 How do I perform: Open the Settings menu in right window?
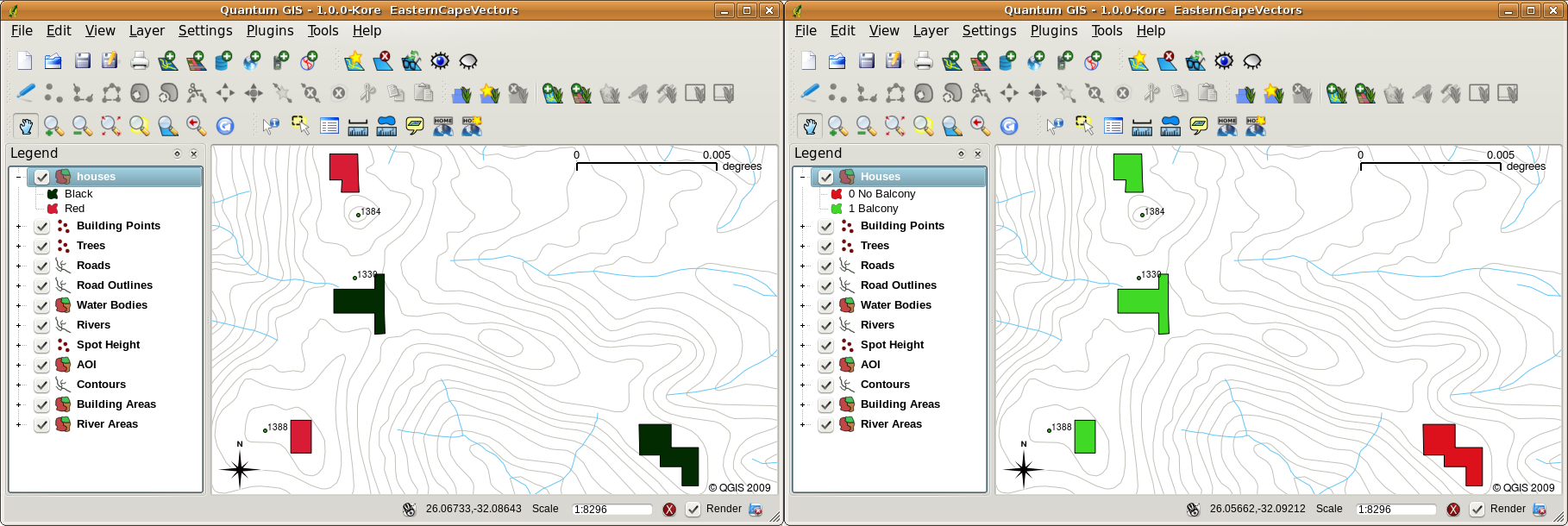988,30
